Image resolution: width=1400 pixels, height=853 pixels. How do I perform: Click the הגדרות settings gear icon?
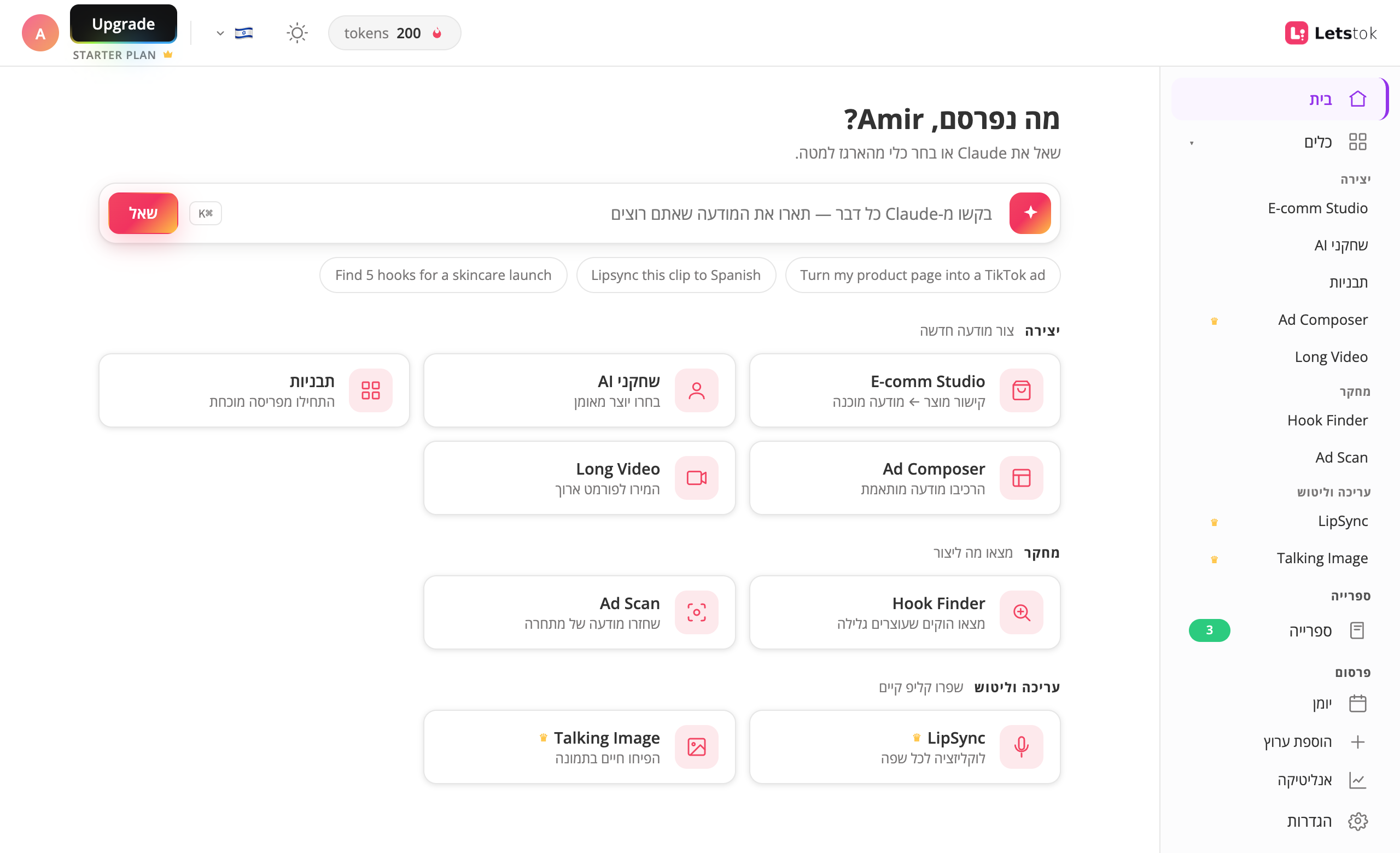coord(1357,821)
